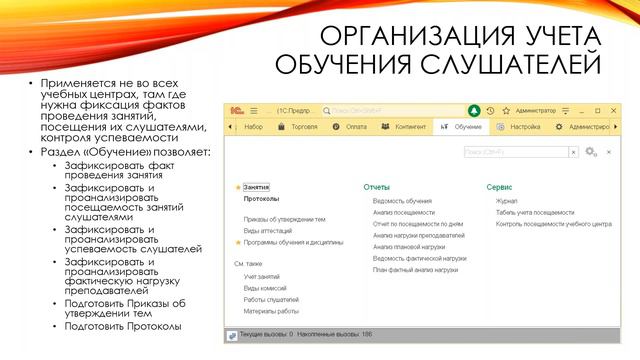Click the Сервис group heading
This screenshot has height=360, width=640.
pos(499,187)
